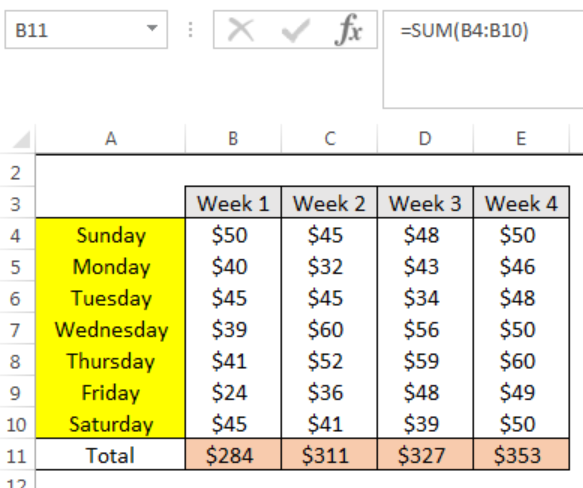Expand the Name Box dropdown arrow
Viewport: 583px width, 488px height.
click(152, 28)
